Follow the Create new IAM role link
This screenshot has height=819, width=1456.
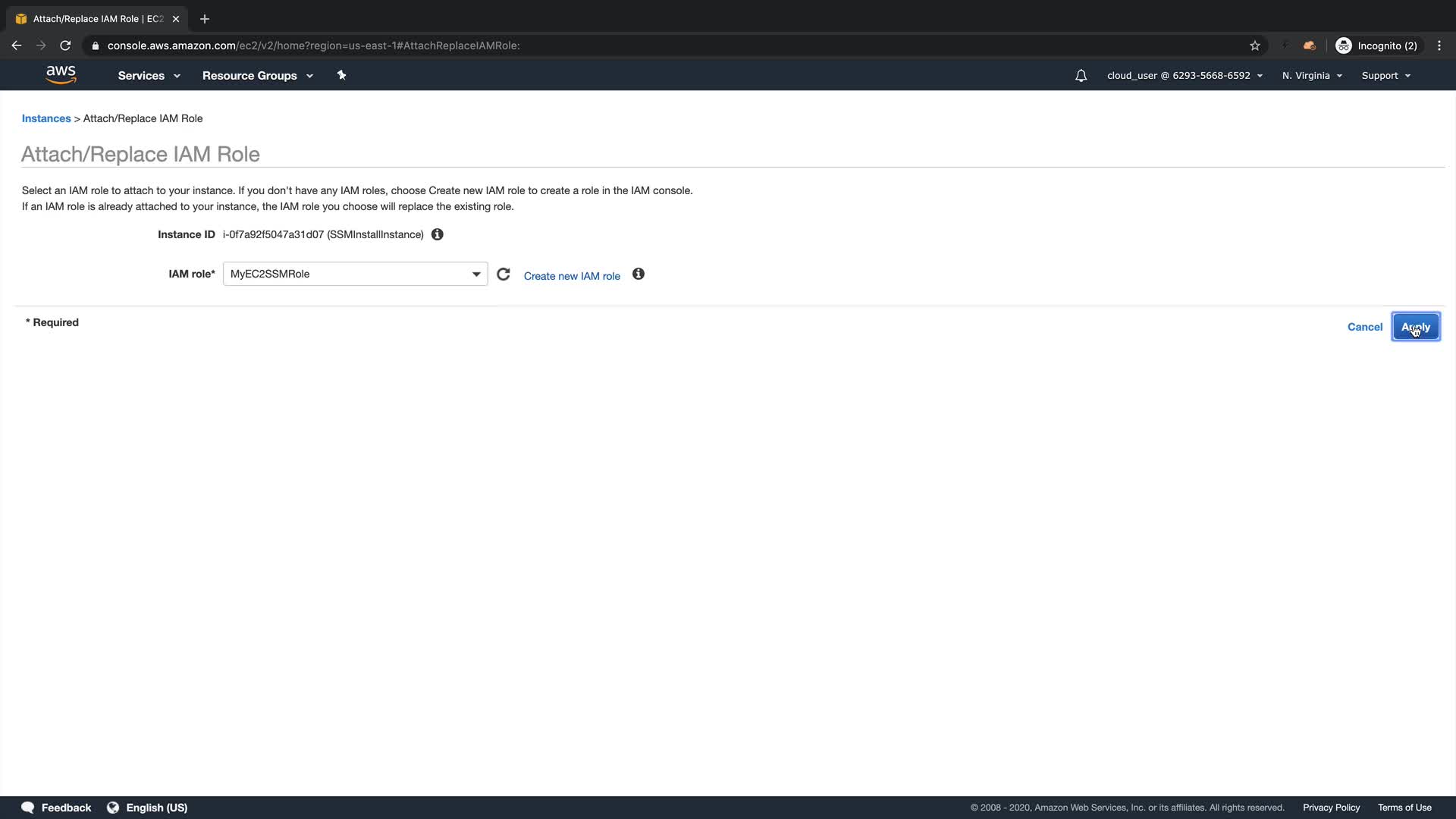coord(572,276)
